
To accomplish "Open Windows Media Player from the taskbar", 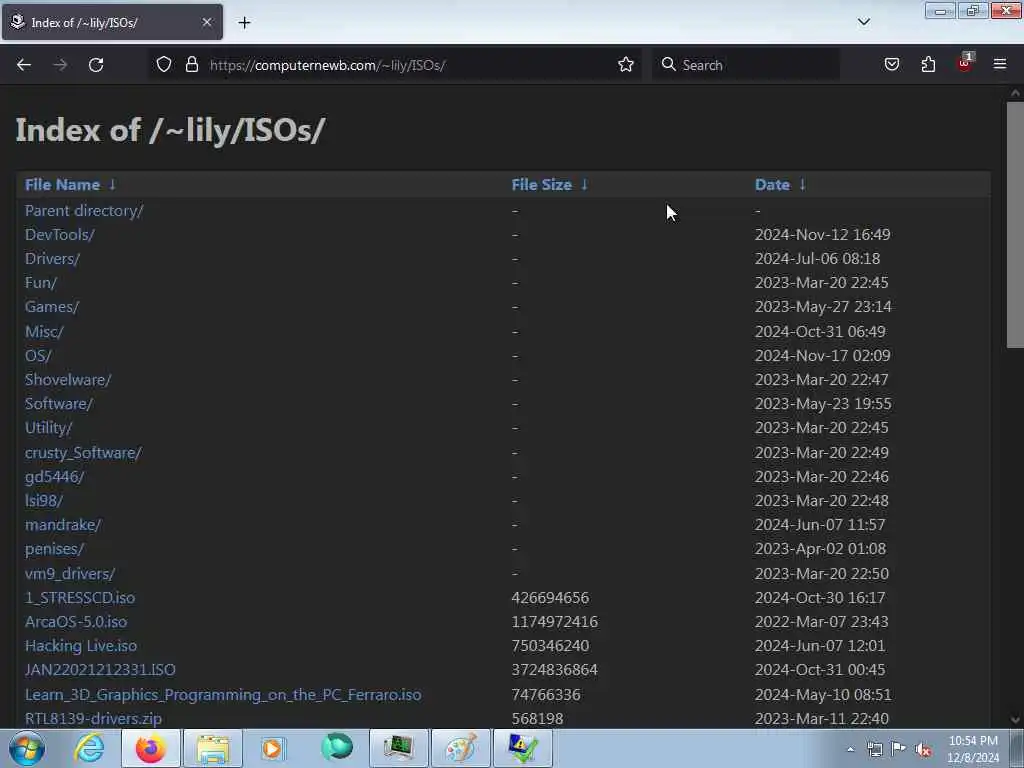I will coord(273,748).
